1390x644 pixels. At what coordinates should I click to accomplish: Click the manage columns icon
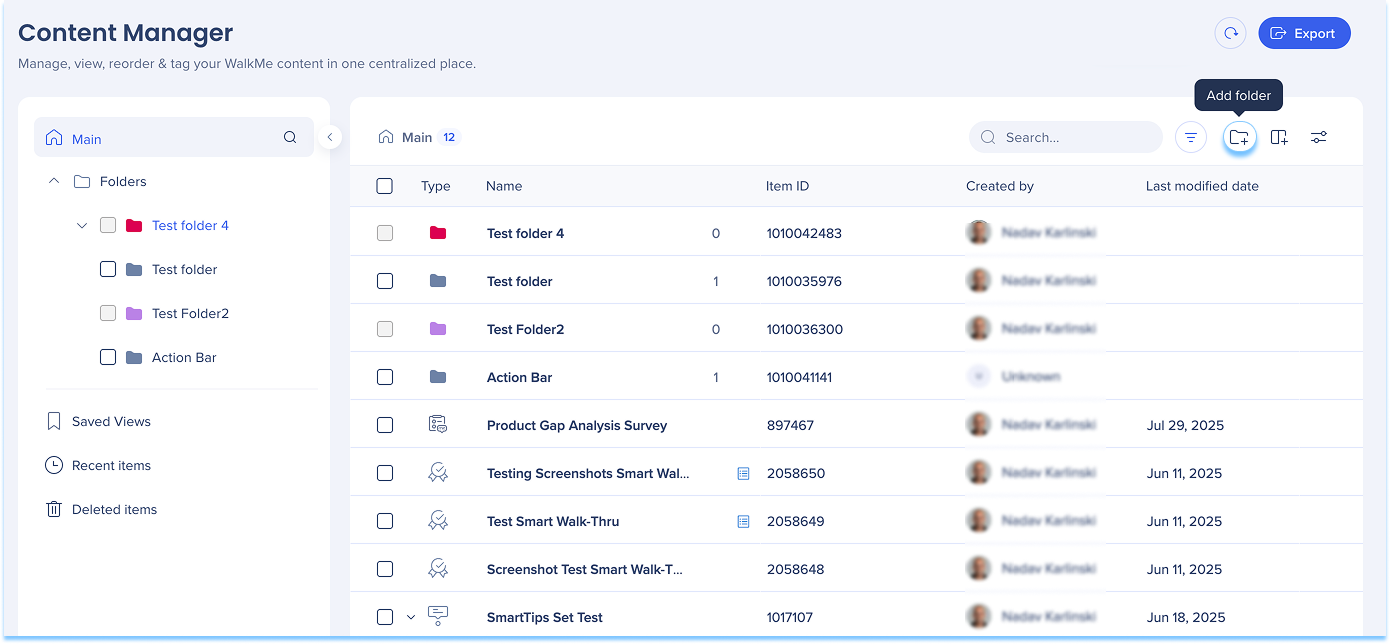click(x=1279, y=138)
